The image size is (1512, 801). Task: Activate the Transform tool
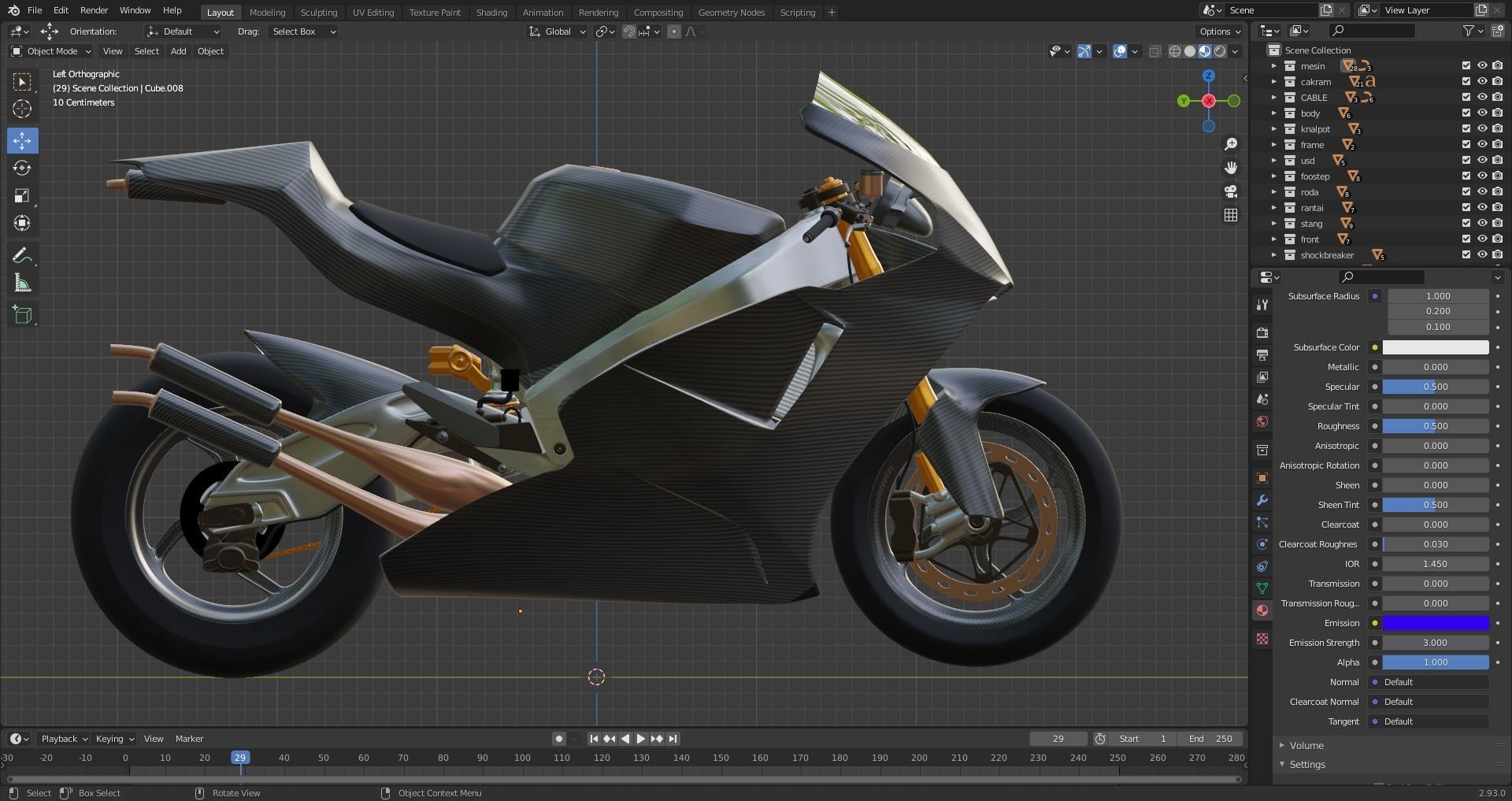(x=22, y=224)
